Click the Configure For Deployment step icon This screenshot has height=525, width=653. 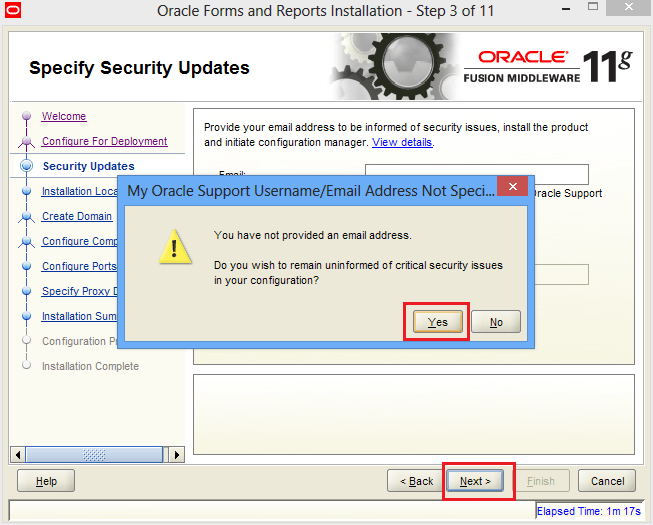[x=26, y=142]
